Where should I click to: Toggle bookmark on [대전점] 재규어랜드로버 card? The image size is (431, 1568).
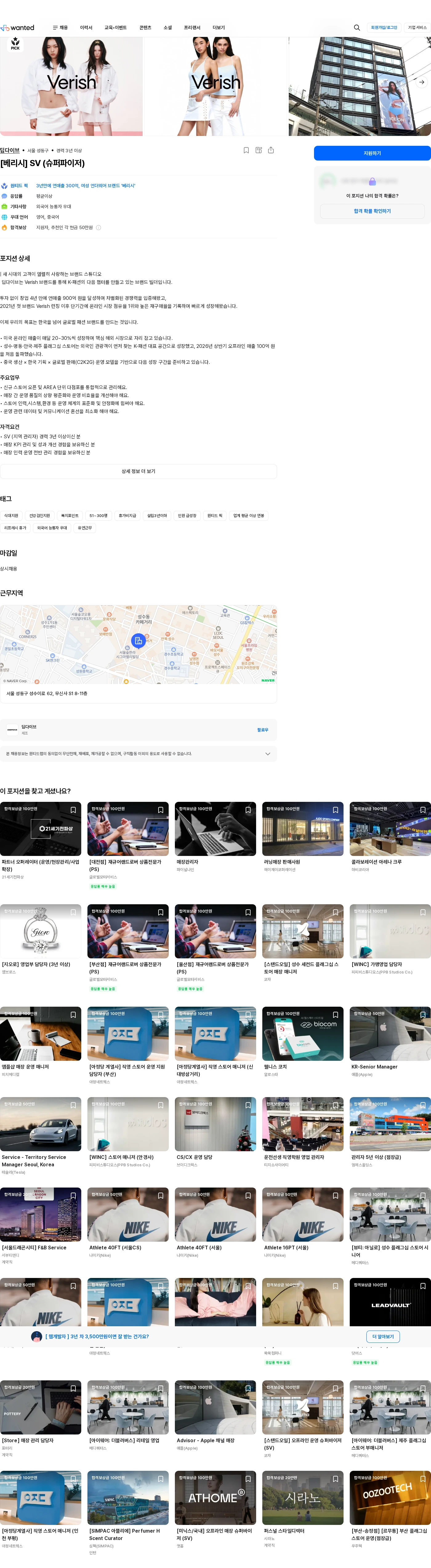[x=161, y=810]
